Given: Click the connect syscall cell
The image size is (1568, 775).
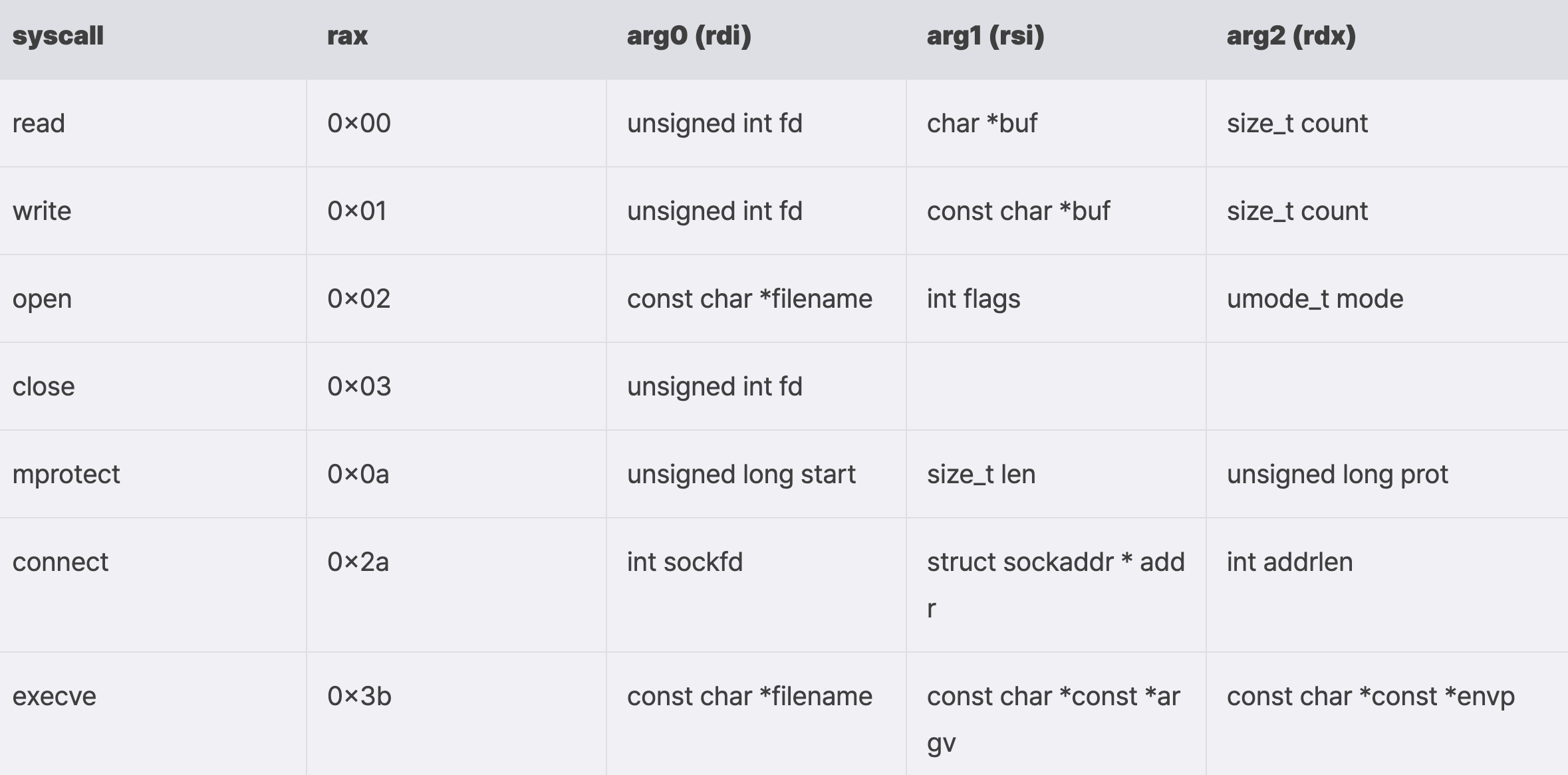Looking at the screenshot, I should 60,562.
